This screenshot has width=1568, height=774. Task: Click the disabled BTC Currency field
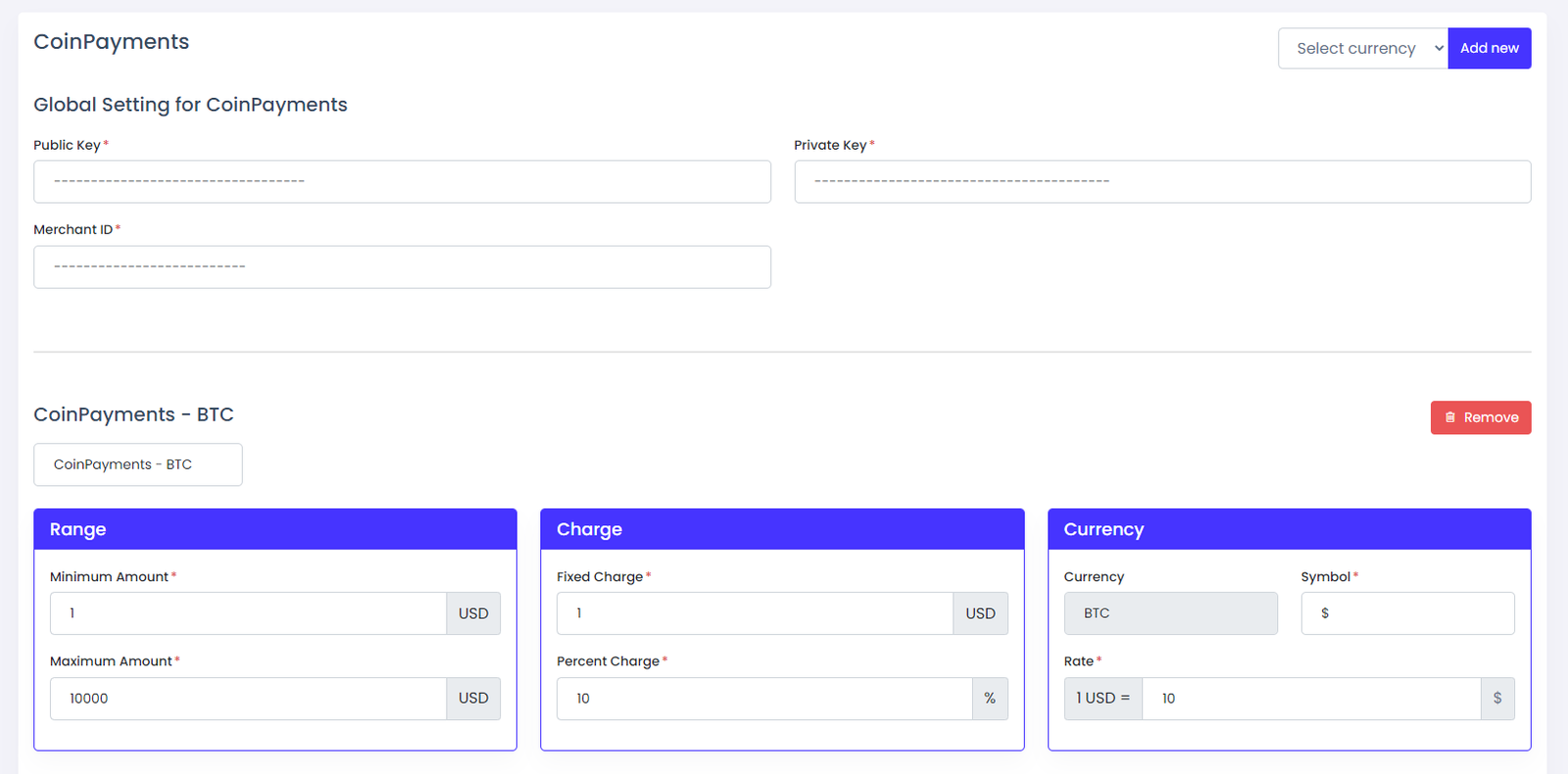(1170, 613)
